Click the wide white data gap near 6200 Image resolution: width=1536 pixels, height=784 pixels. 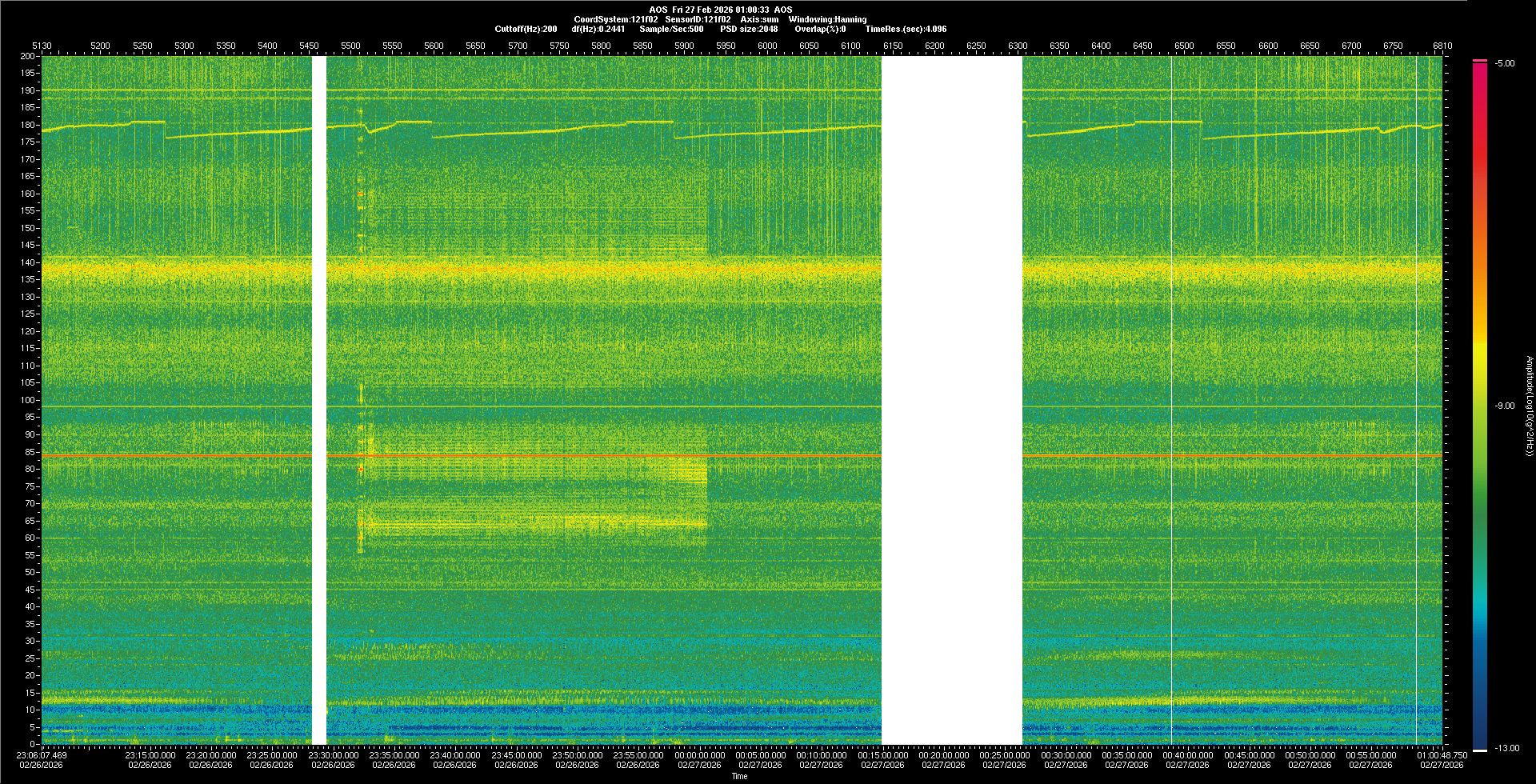(x=951, y=400)
